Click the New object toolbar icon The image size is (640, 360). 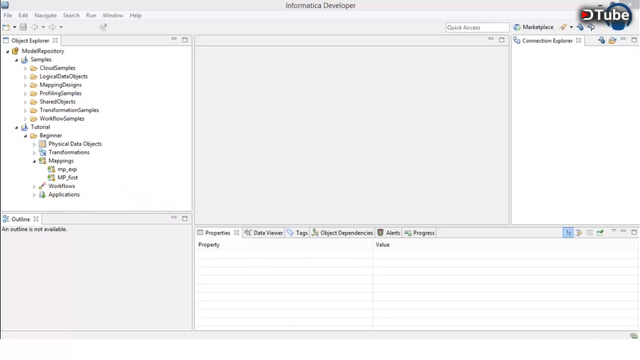coord(6,27)
